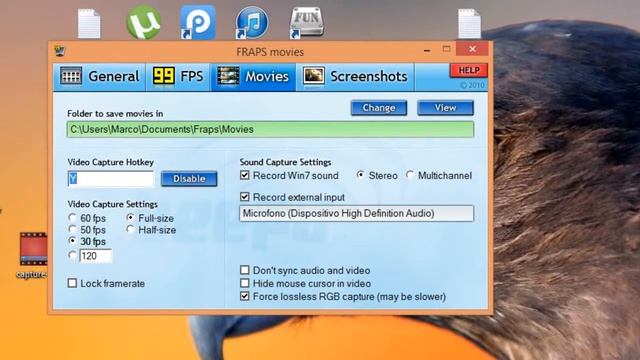Open the FUN drive desktop shortcut
Image resolution: width=640 pixels, height=360 pixels.
tap(307, 22)
